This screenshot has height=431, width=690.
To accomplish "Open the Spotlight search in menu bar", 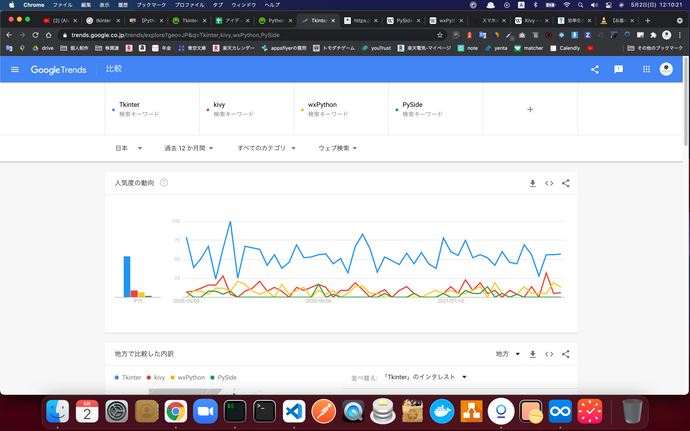I will (580, 5).
